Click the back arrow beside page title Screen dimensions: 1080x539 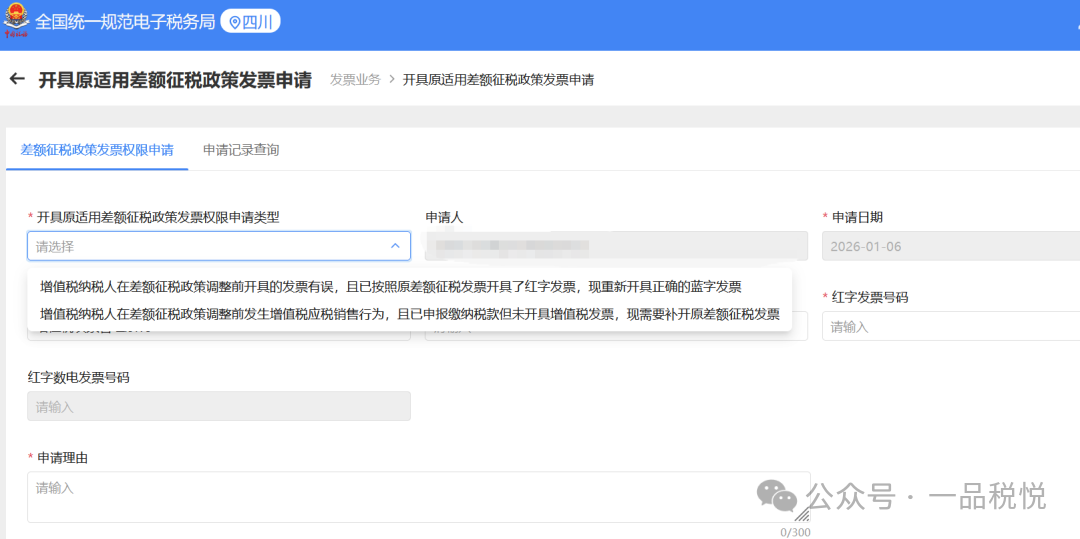pyautogui.click(x=16, y=79)
